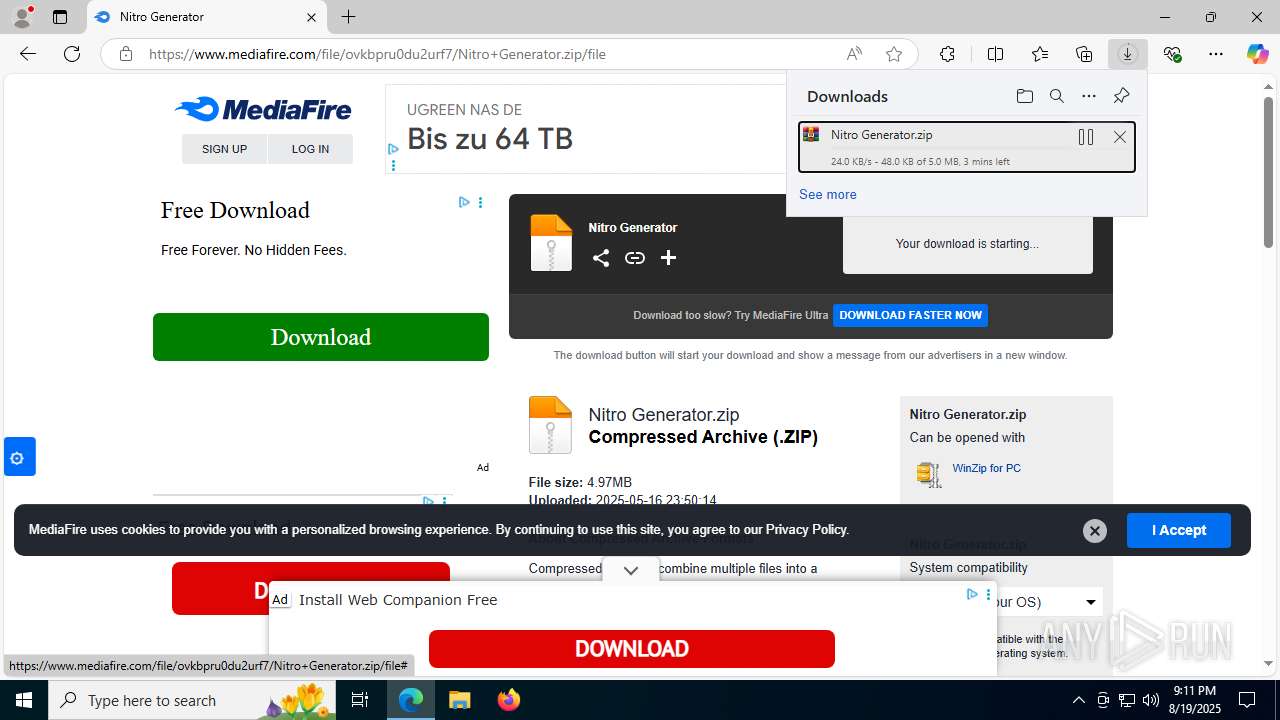View site information lock icon

point(126,54)
